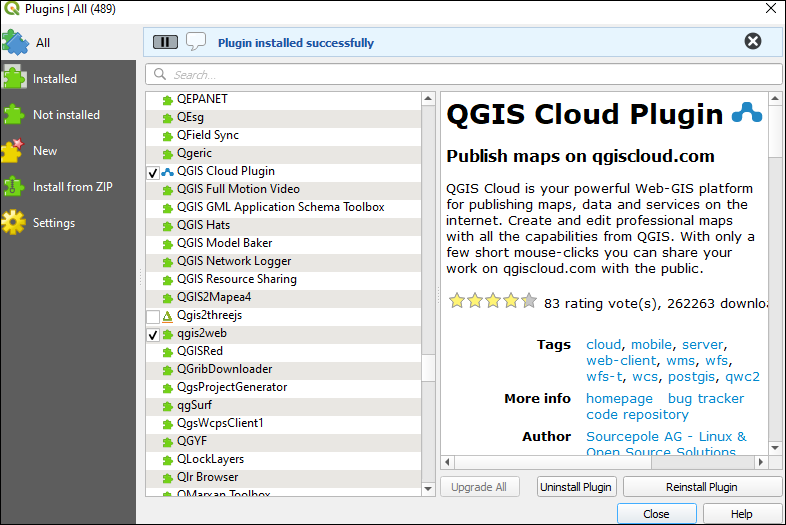Image resolution: width=786 pixels, height=525 pixels.
Task: Click the wms tag link
Action: pyautogui.click(x=680, y=361)
